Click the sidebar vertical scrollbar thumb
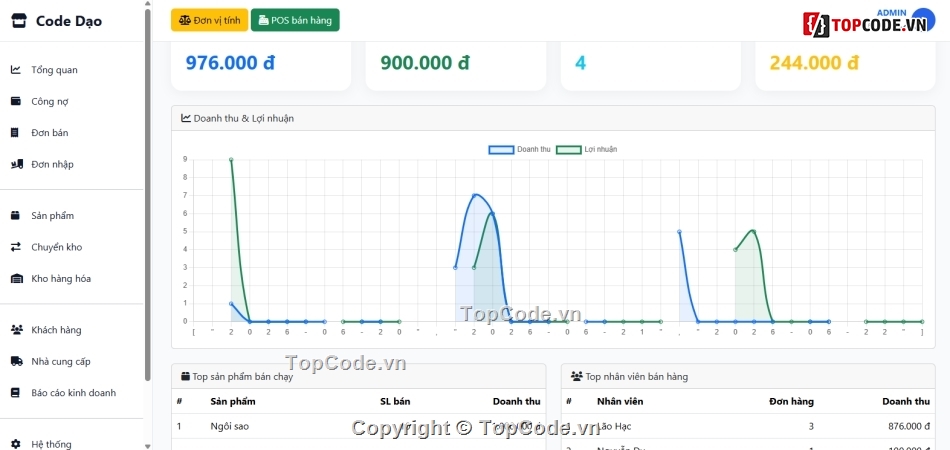This screenshot has width=950, height=450. click(148, 194)
